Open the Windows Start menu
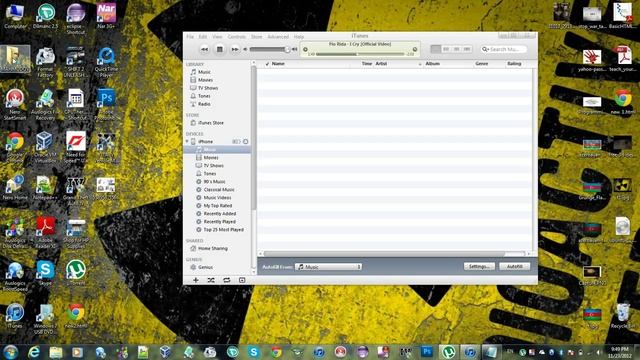 11,352
